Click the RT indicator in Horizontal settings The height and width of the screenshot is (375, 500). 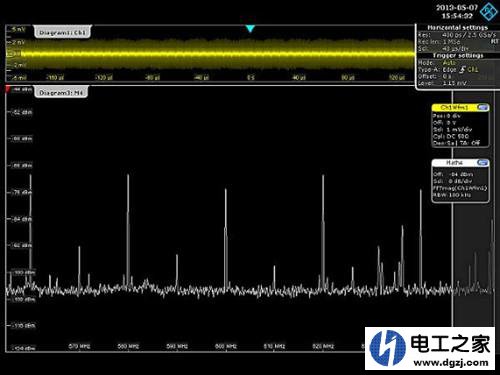click(494, 41)
